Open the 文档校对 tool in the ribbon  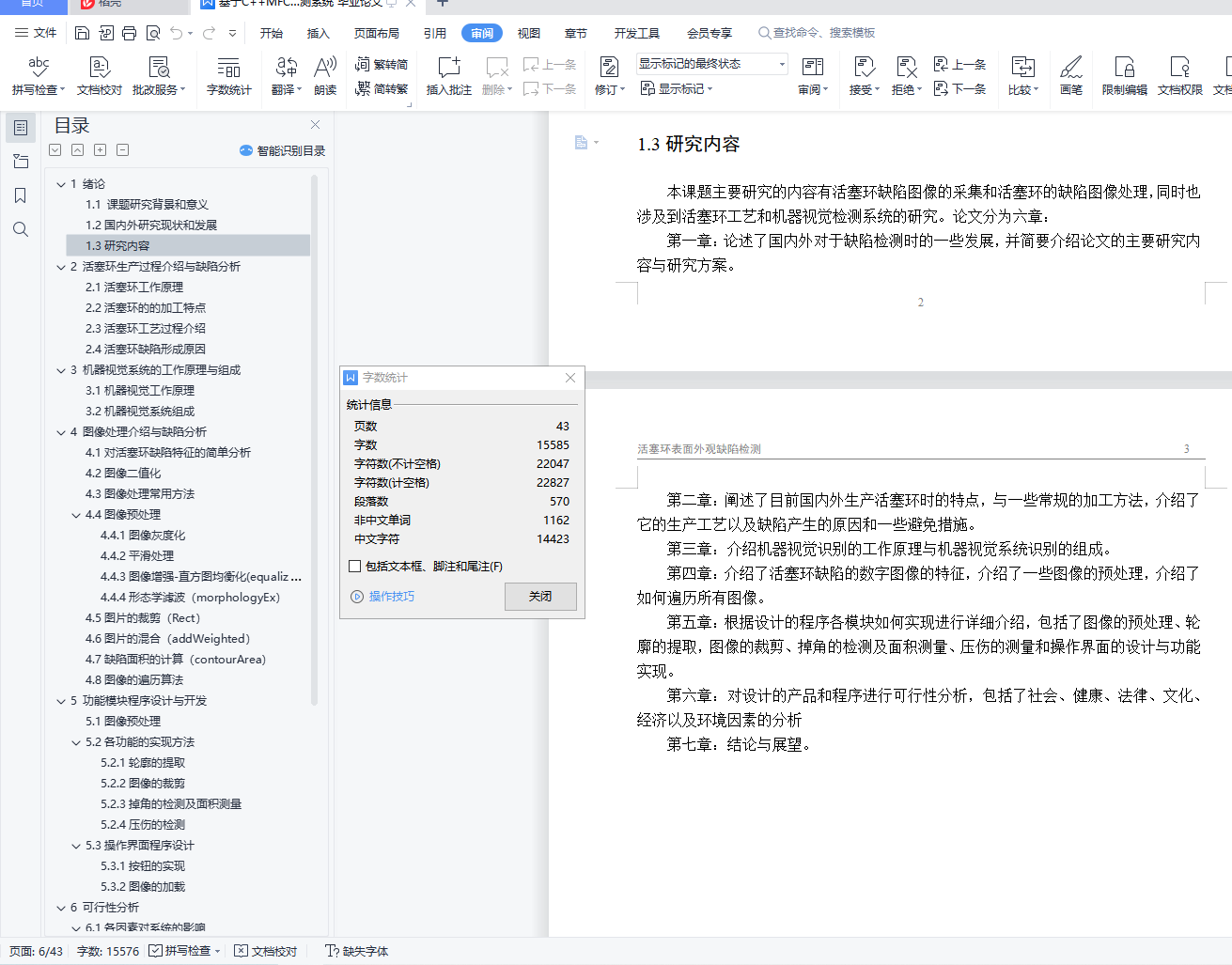pos(100,75)
